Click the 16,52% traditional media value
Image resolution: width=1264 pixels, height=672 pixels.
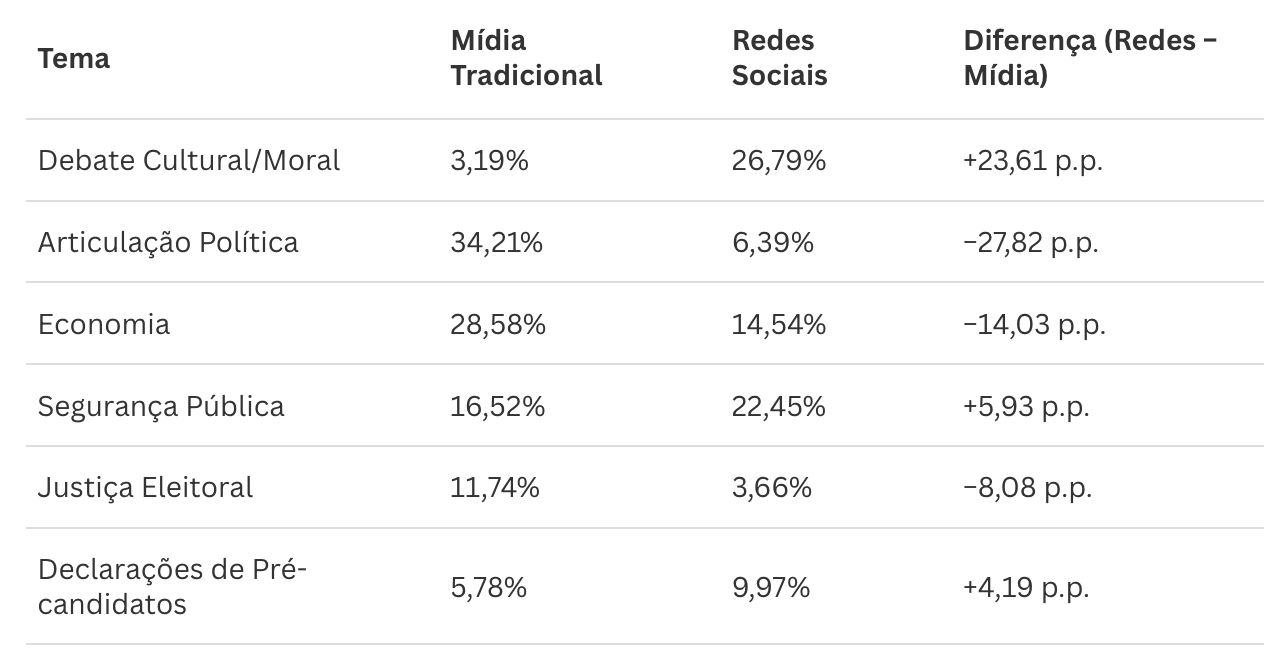497,406
